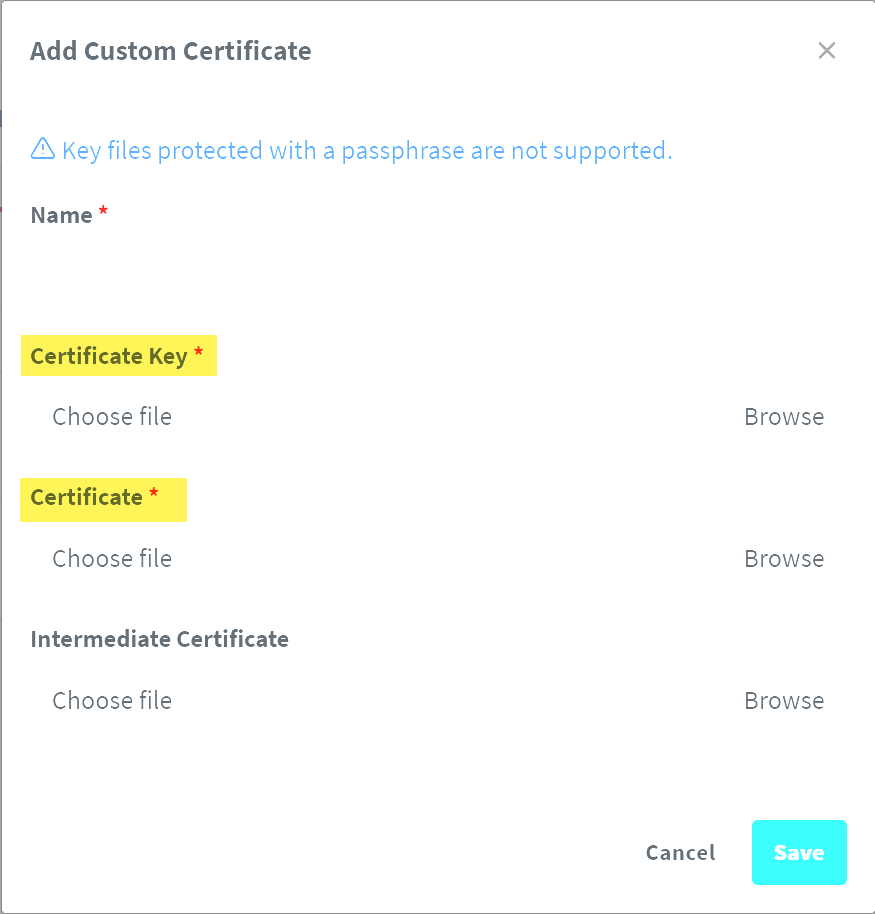The width and height of the screenshot is (875, 914).
Task: Click the highlighted Certificate Key label
Action: point(108,357)
